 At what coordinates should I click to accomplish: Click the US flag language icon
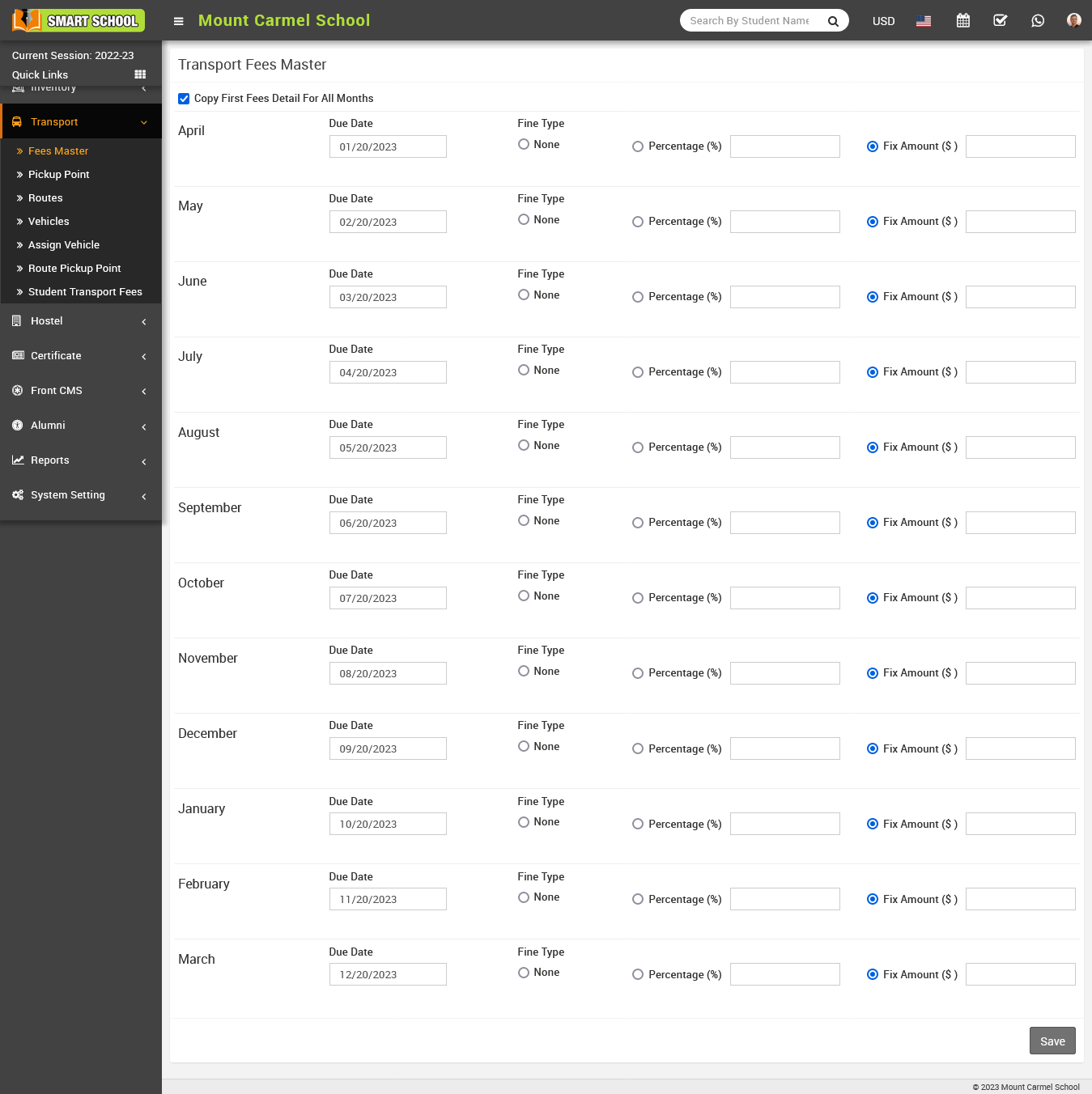923,21
